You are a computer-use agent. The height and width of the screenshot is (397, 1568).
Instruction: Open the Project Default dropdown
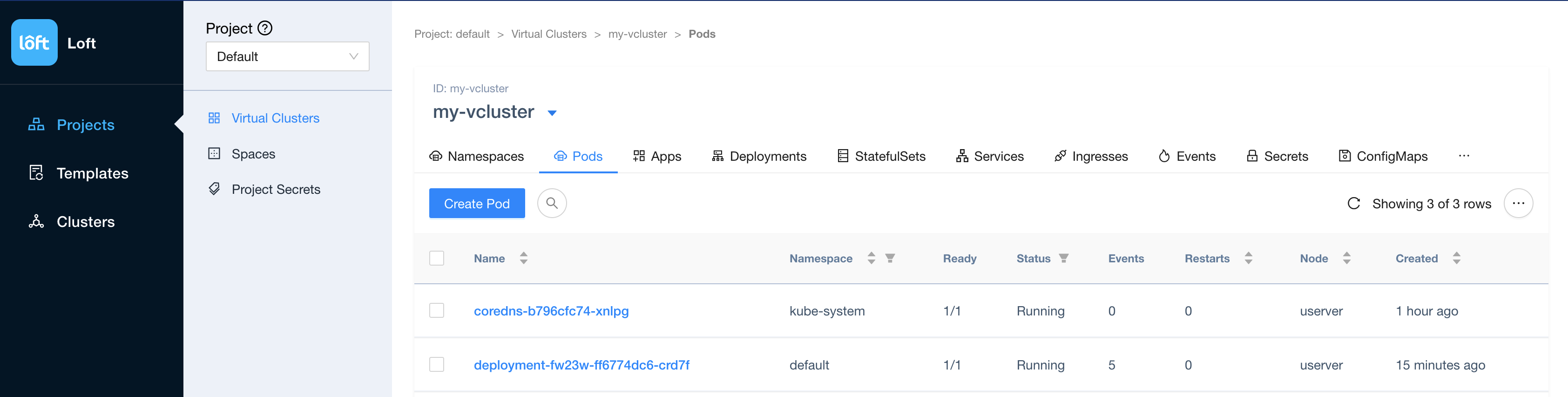click(x=287, y=57)
